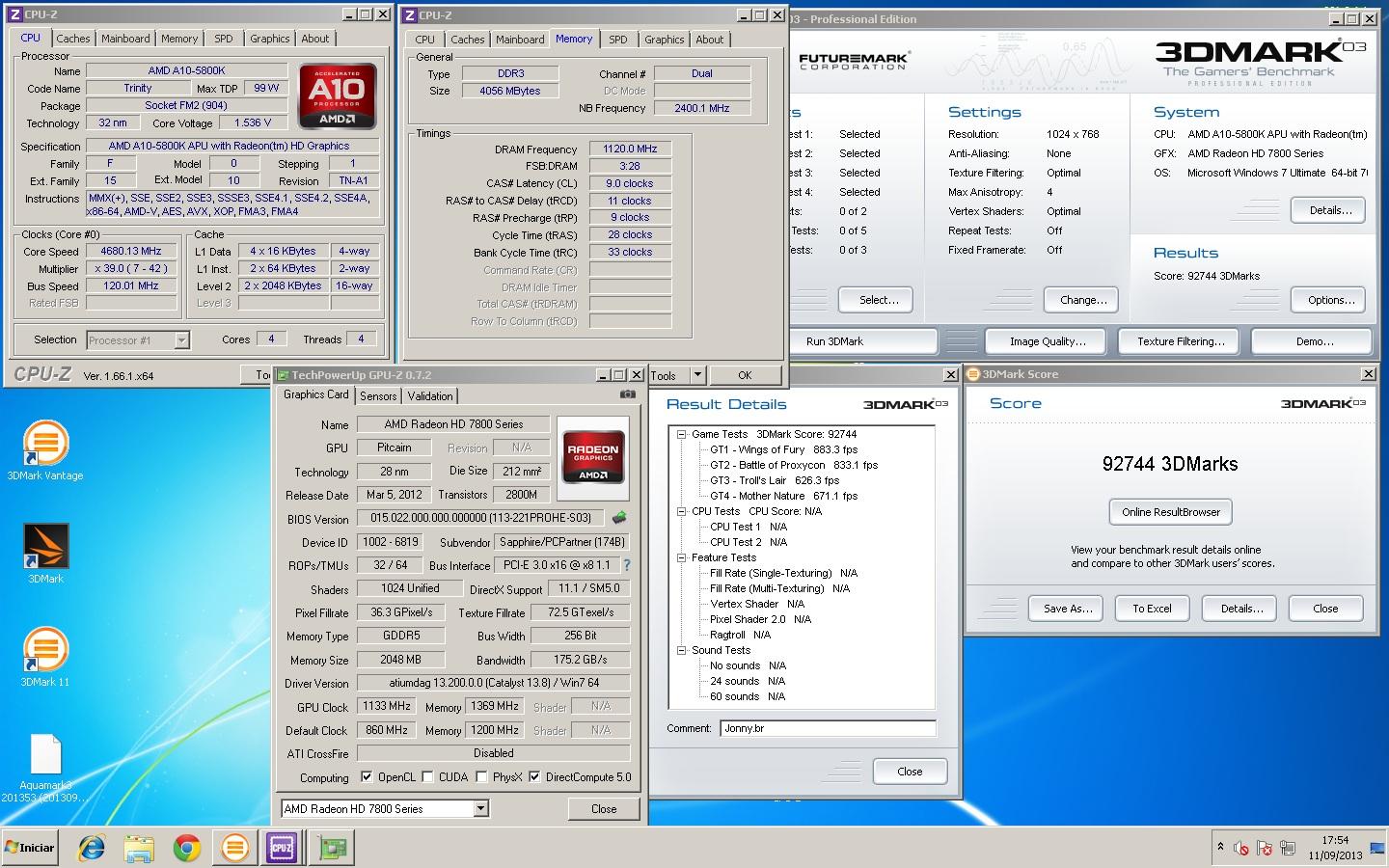Open the Processor #1 selection dropdown

[181, 340]
